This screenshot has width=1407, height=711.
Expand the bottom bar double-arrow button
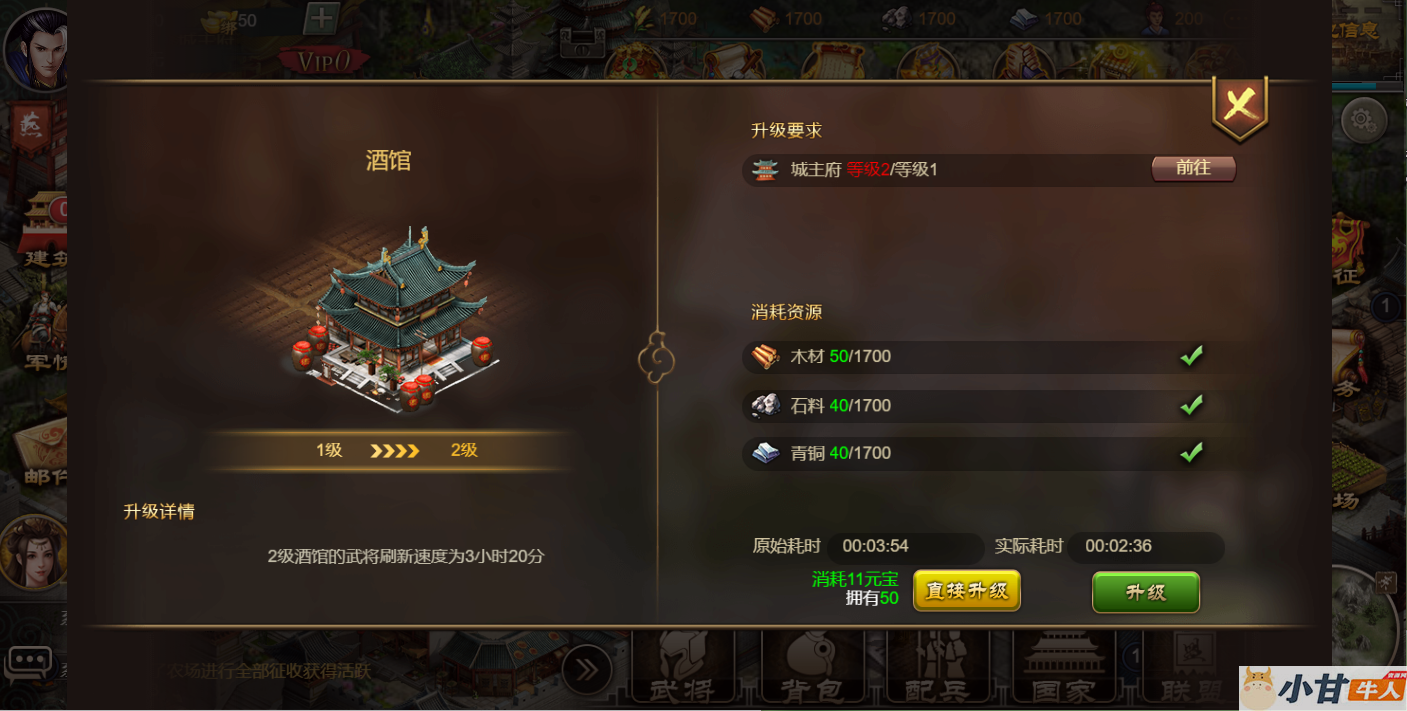[586, 670]
